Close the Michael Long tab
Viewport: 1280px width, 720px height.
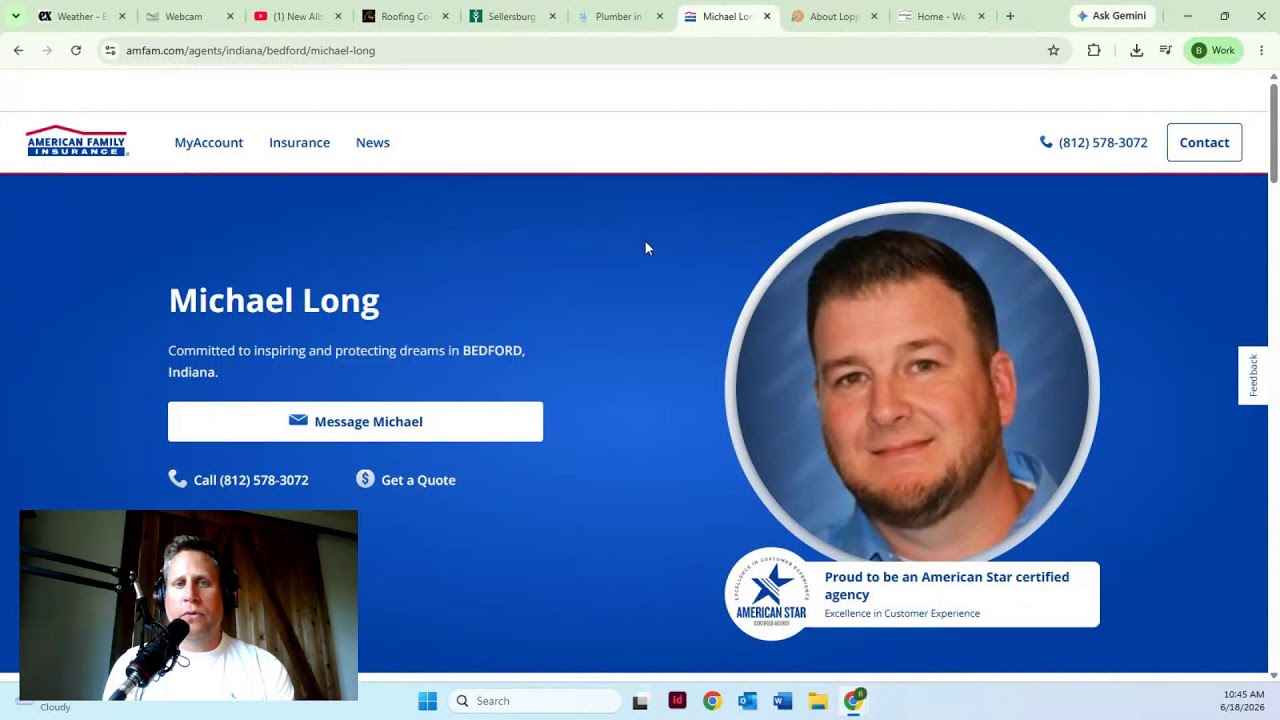click(767, 16)
